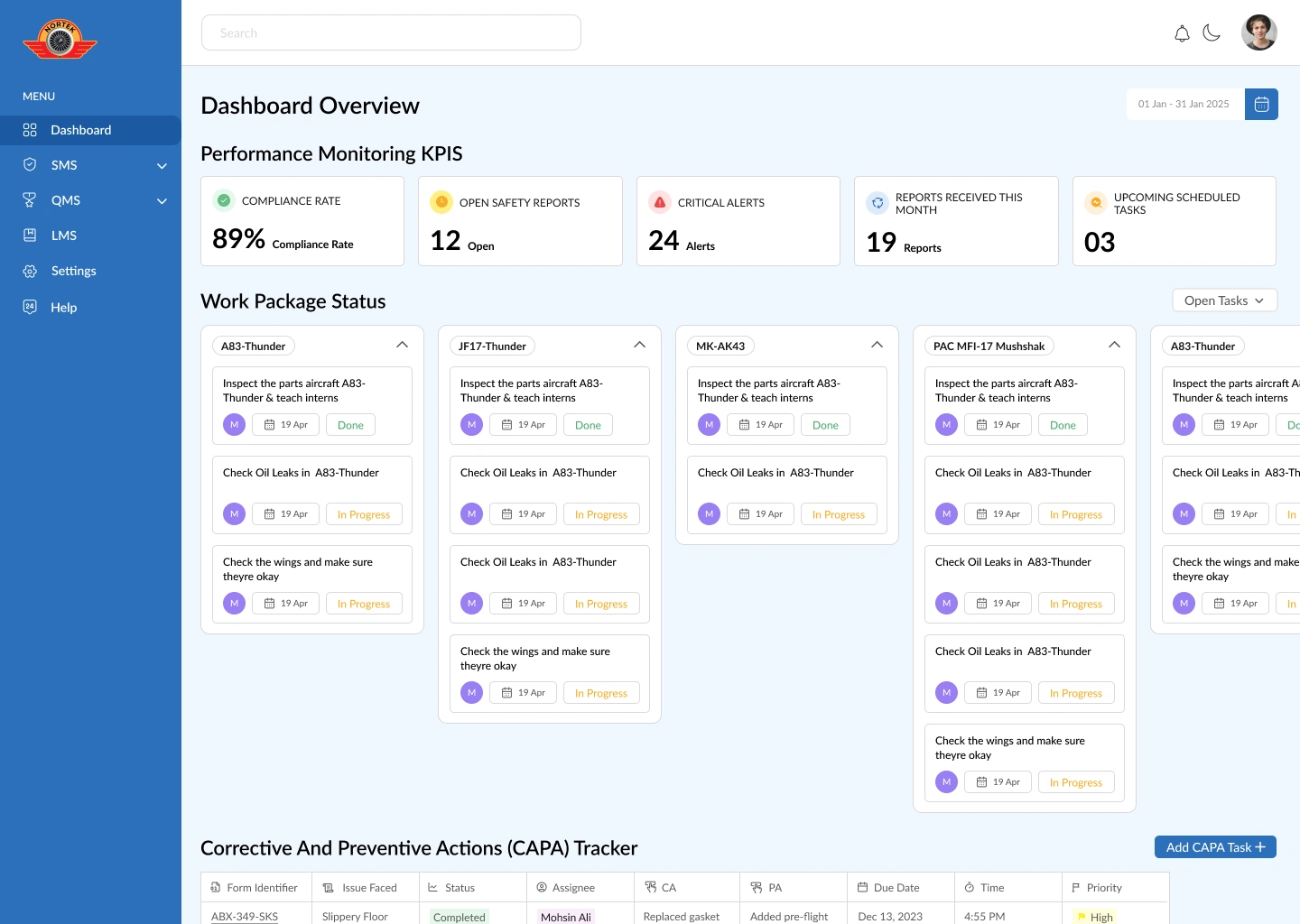This screenshot has height=924, width=1300.
Task: Open the notifications bell icon
Action: point(1182,33)
